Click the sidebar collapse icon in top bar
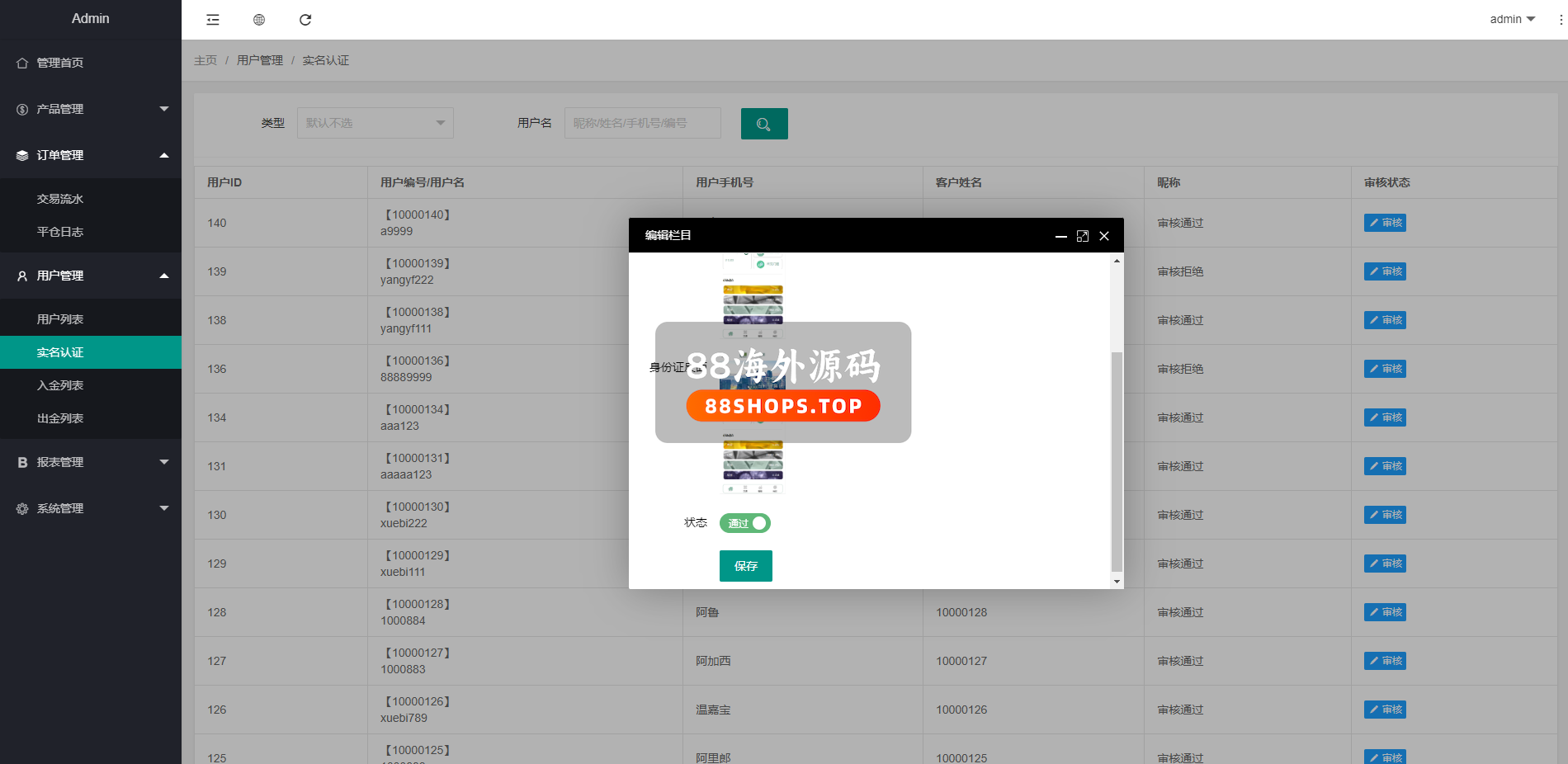The image size is (1568, 764). click(x=213, y=20)
